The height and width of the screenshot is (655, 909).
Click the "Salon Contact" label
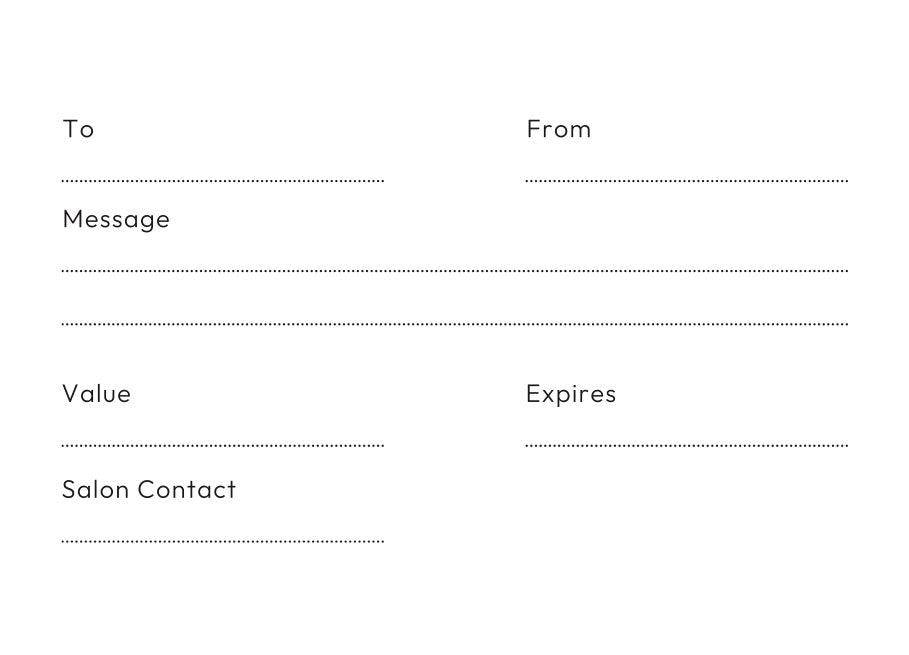point(149,489)
